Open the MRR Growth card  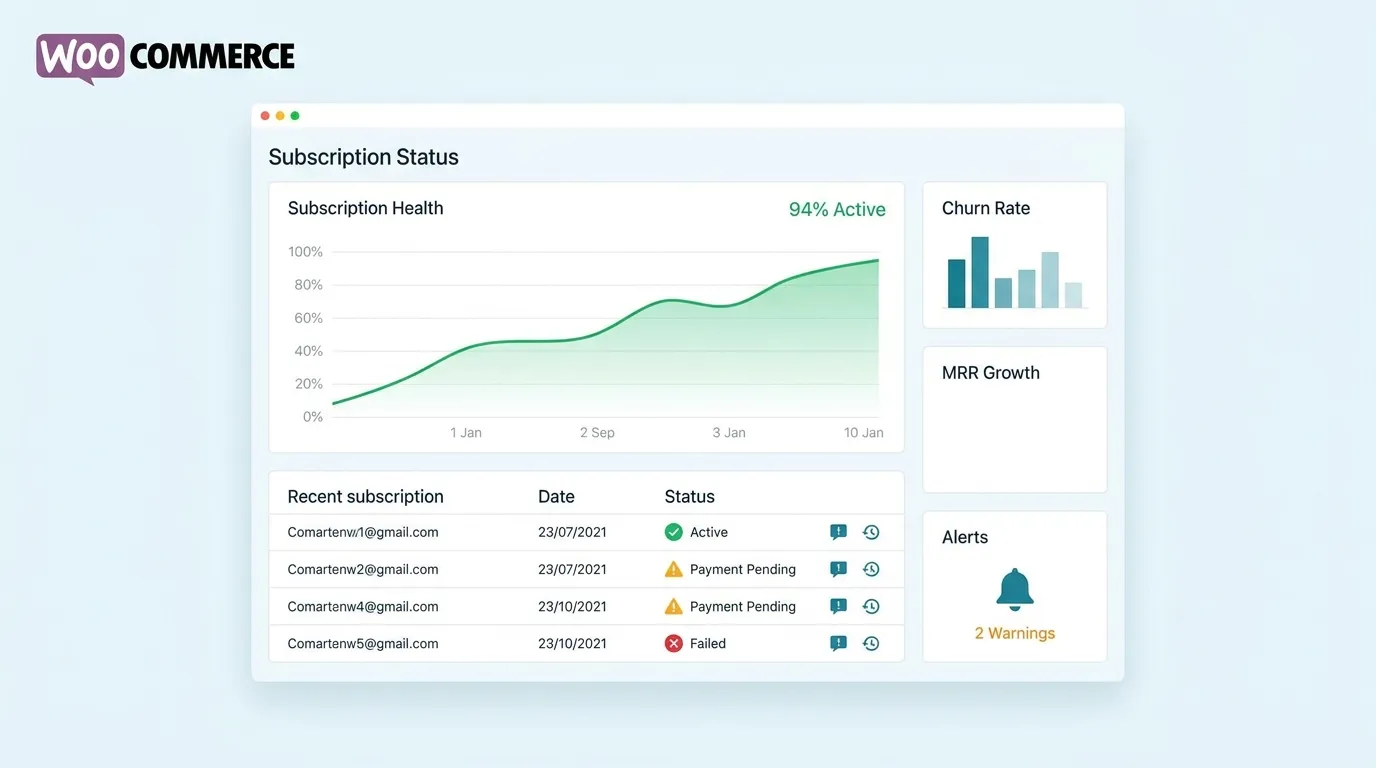point(1015,420)
